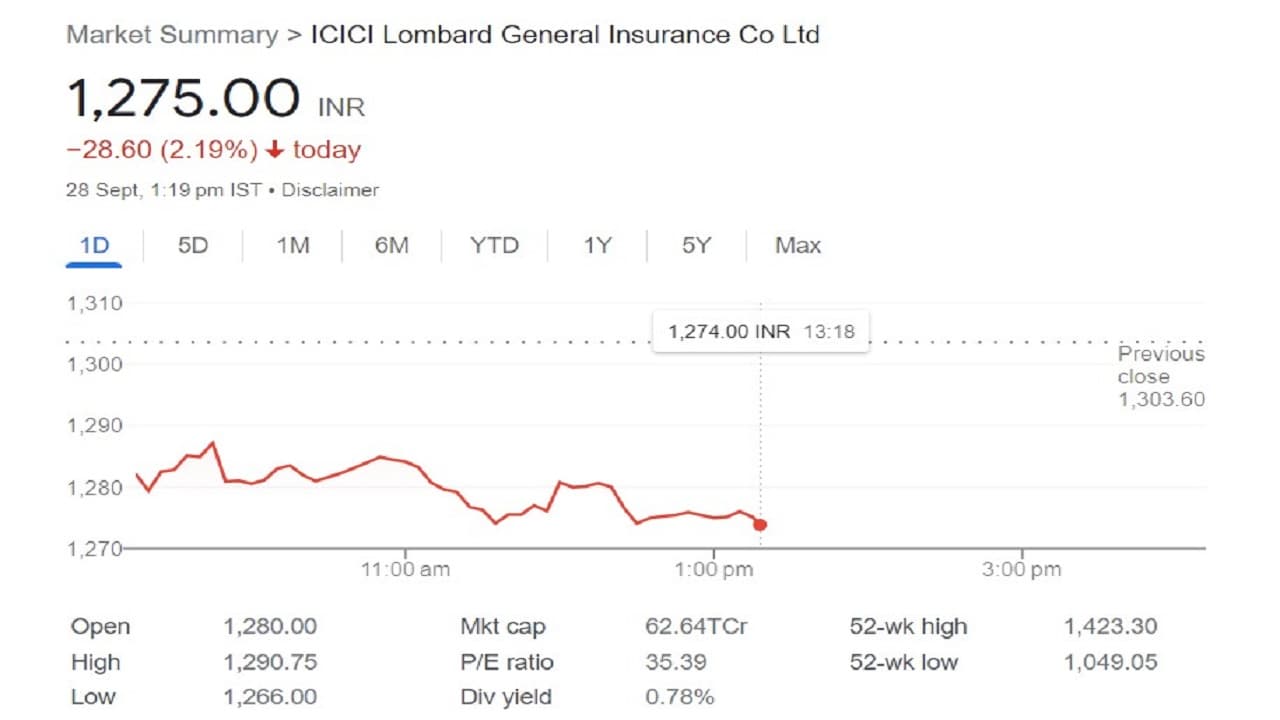Select the Max time range tab
1280x720 pixels.
797,245
